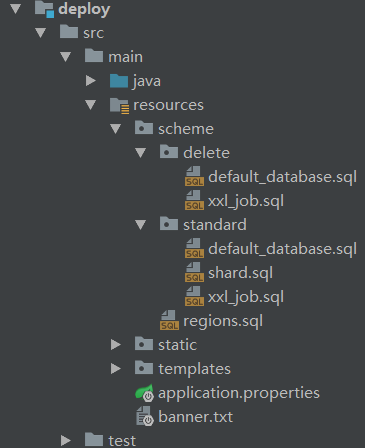Expand the test folder arrow

point(65,440)
